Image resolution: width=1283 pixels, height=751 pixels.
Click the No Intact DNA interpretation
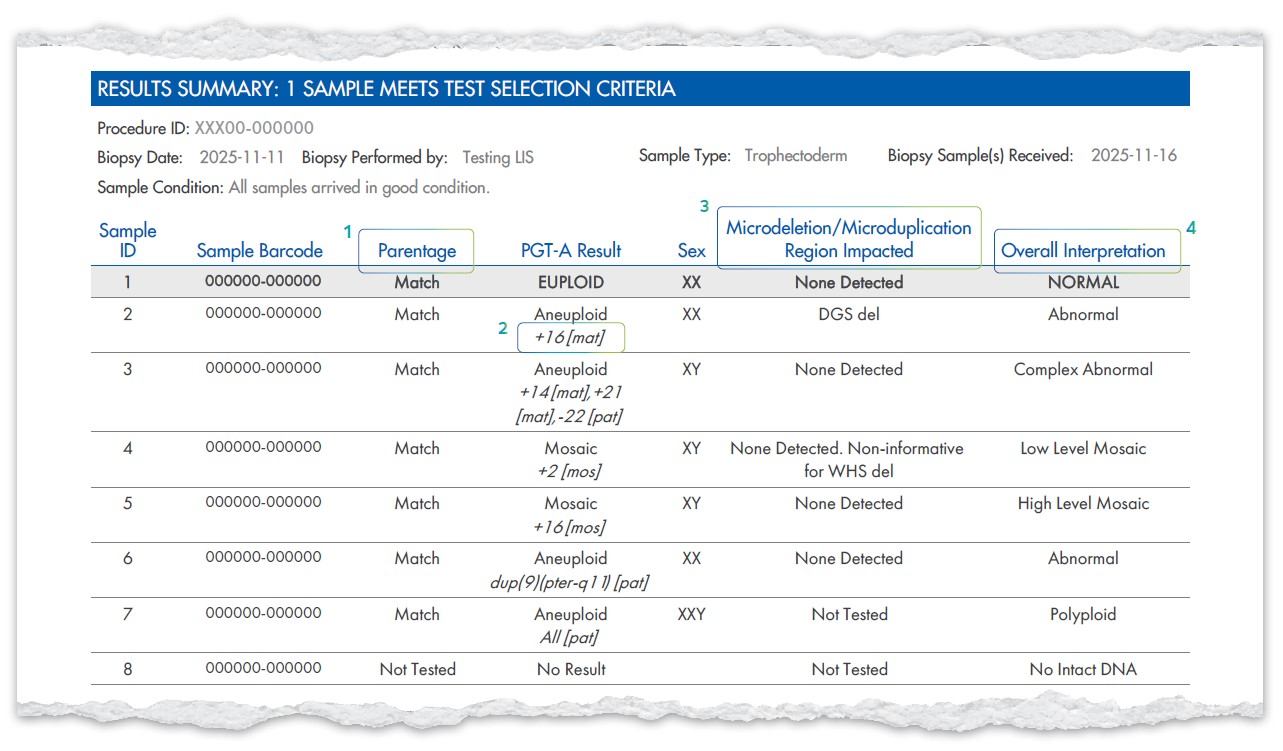1083,669
